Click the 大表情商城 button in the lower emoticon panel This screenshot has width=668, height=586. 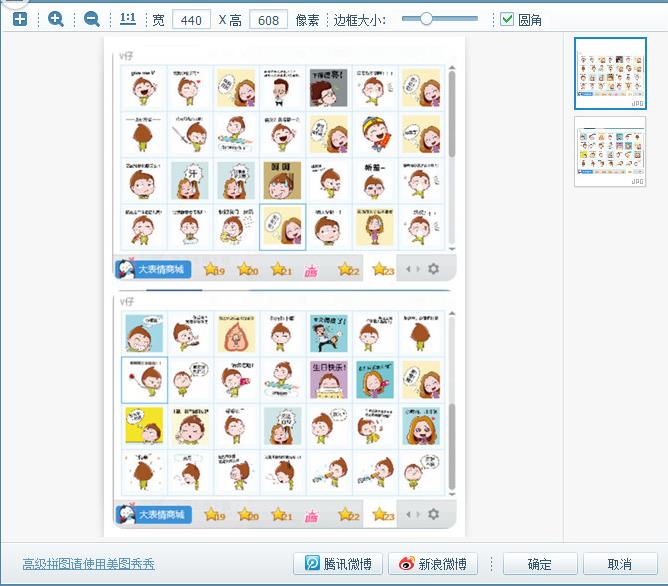153,514
